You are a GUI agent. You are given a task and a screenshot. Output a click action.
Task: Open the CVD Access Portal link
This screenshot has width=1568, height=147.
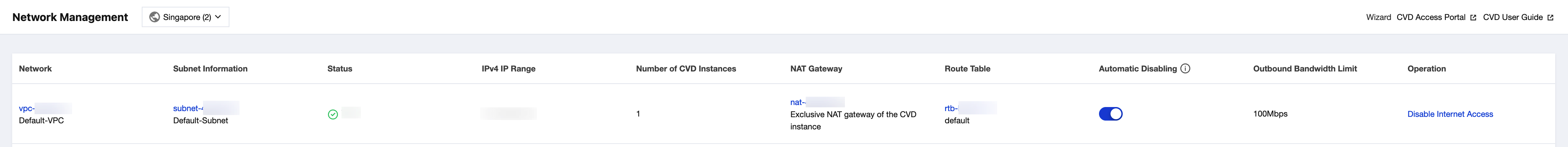coord(1430,17)
